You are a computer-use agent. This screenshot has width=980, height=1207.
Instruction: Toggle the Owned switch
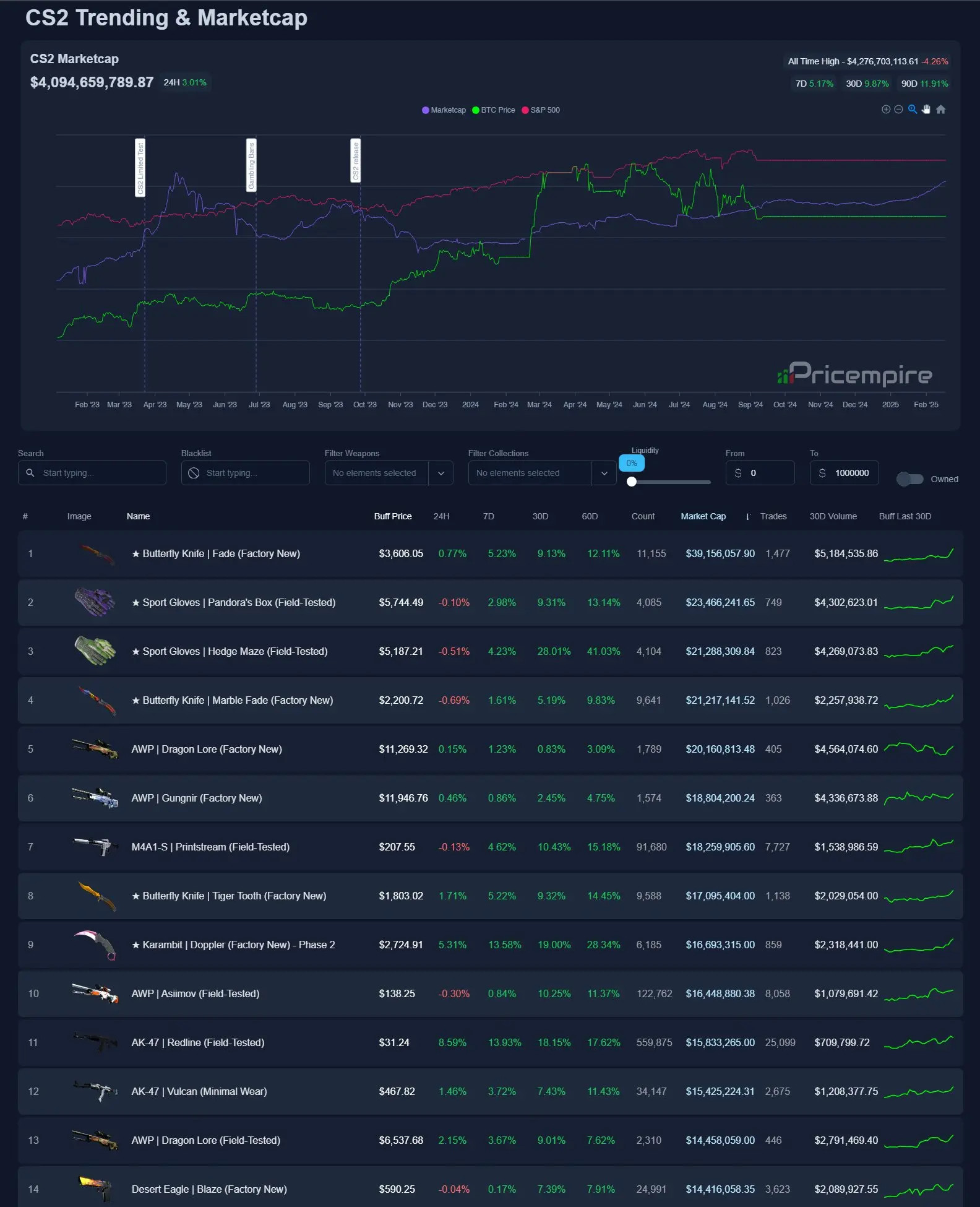909,479
